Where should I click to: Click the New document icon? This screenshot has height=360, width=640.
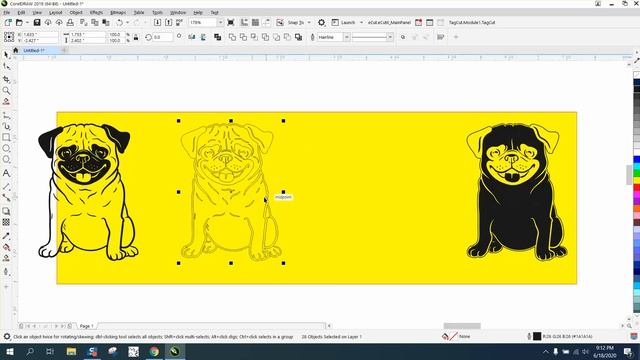coord(8,22)
